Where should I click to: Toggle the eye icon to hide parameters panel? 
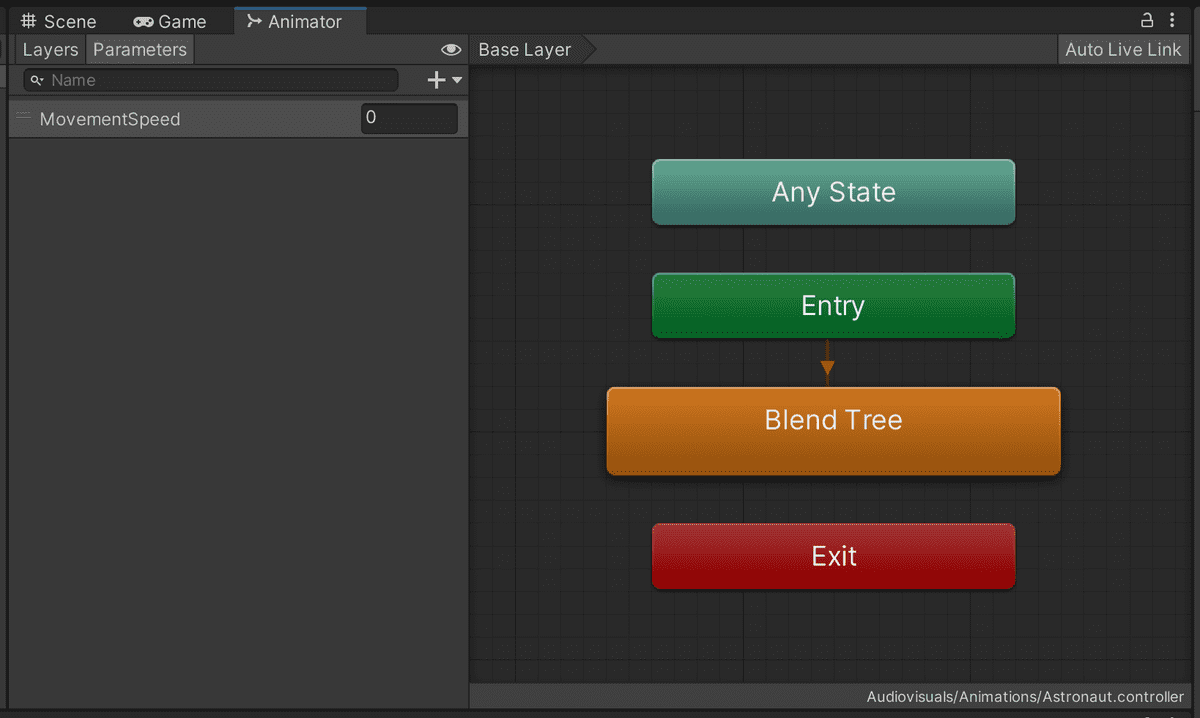(x=451, y=50)
